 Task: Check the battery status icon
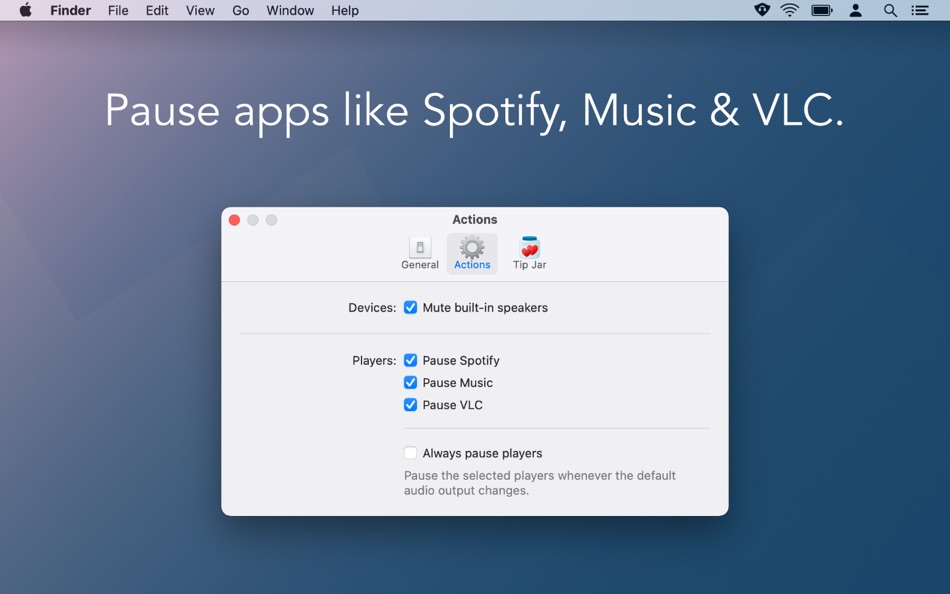pyautogui.click(x=822, y=10)
